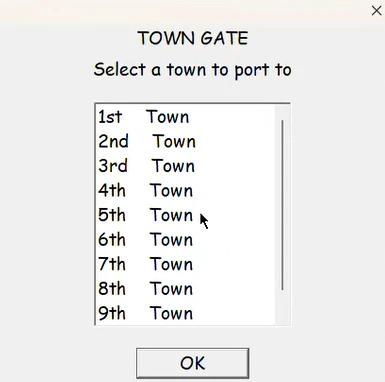Choose 6th Town to port to
The height and width of the screenshot is (382, 385).
coord(146,240)
